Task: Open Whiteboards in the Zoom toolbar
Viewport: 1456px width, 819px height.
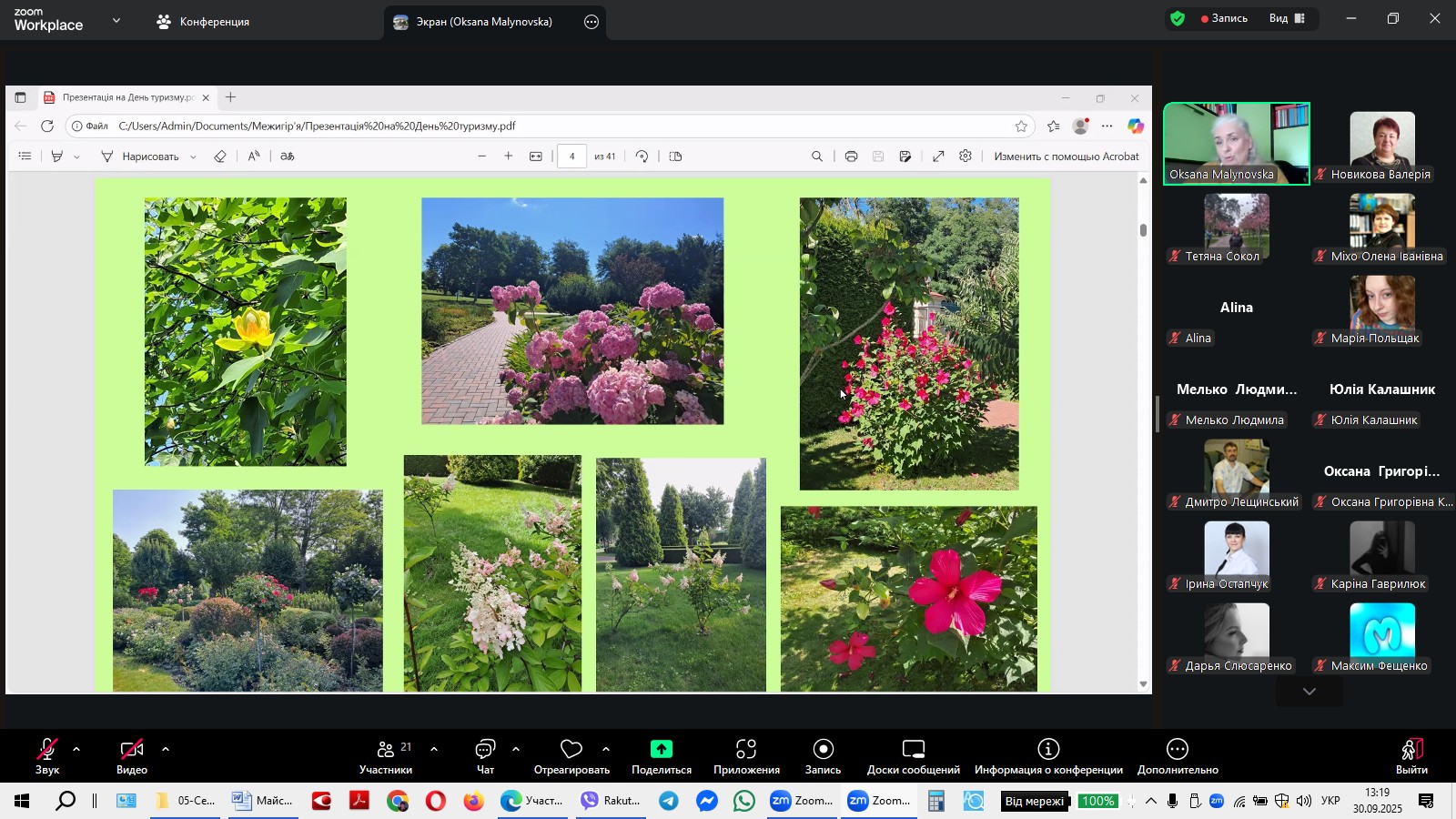Action: click(913, 755)
